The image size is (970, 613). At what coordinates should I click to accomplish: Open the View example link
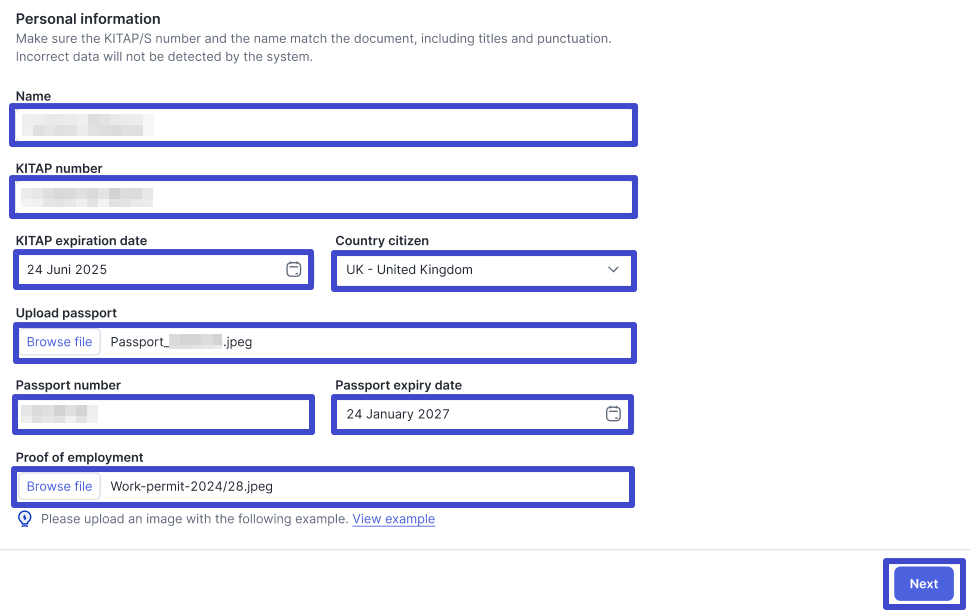pos(393,519)
